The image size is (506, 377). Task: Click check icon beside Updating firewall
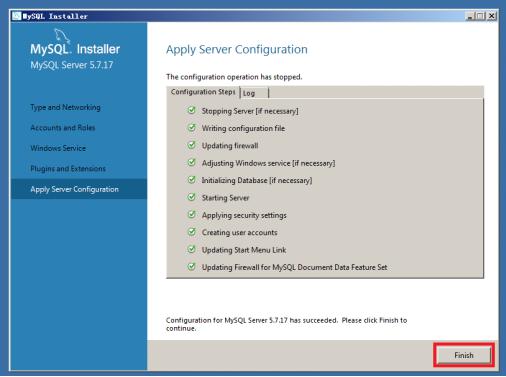[x=191, y=145]
